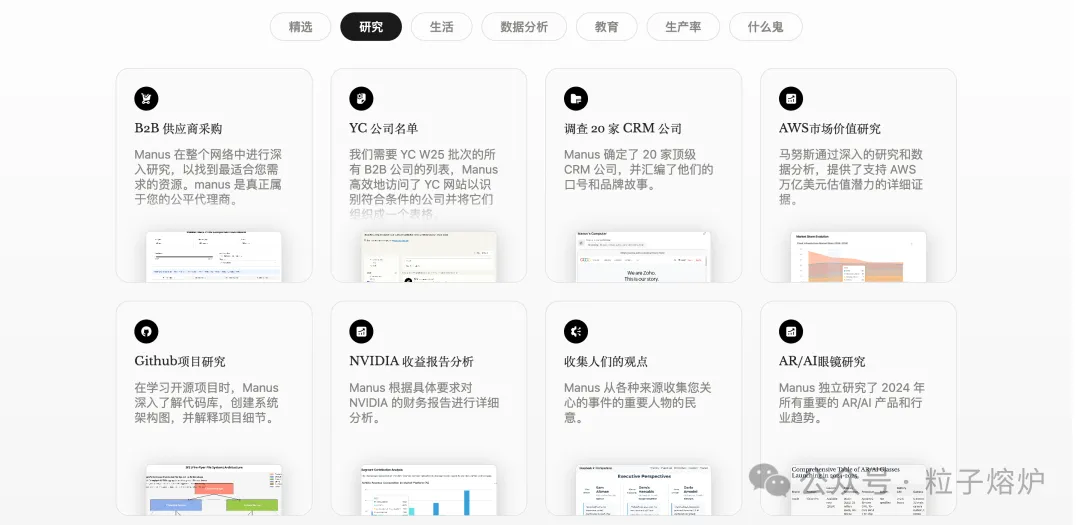Click description text starting Manus 从各种来源收集
1080x525 pixels.
pos(637,402)
